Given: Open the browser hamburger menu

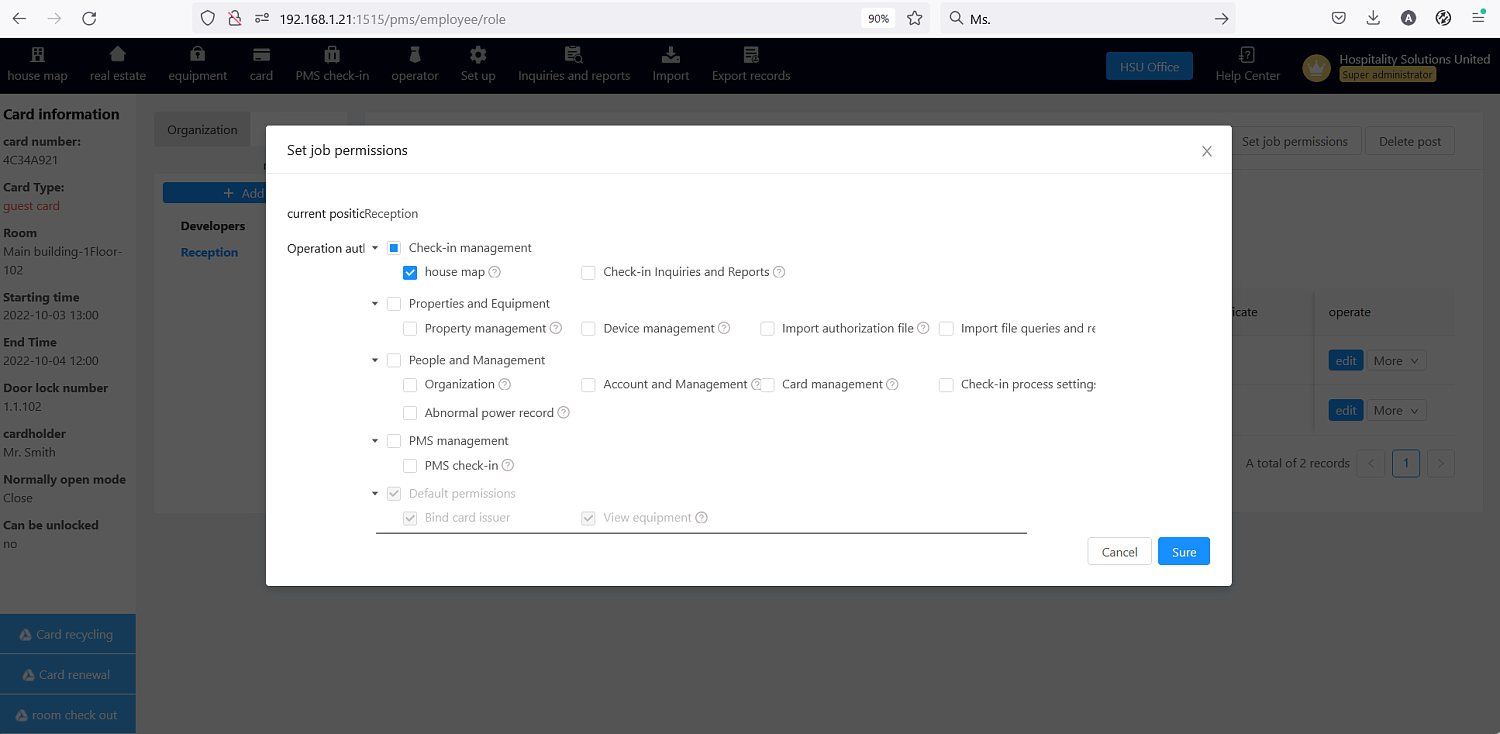Looking at the screenshot, I should 1478,18.
